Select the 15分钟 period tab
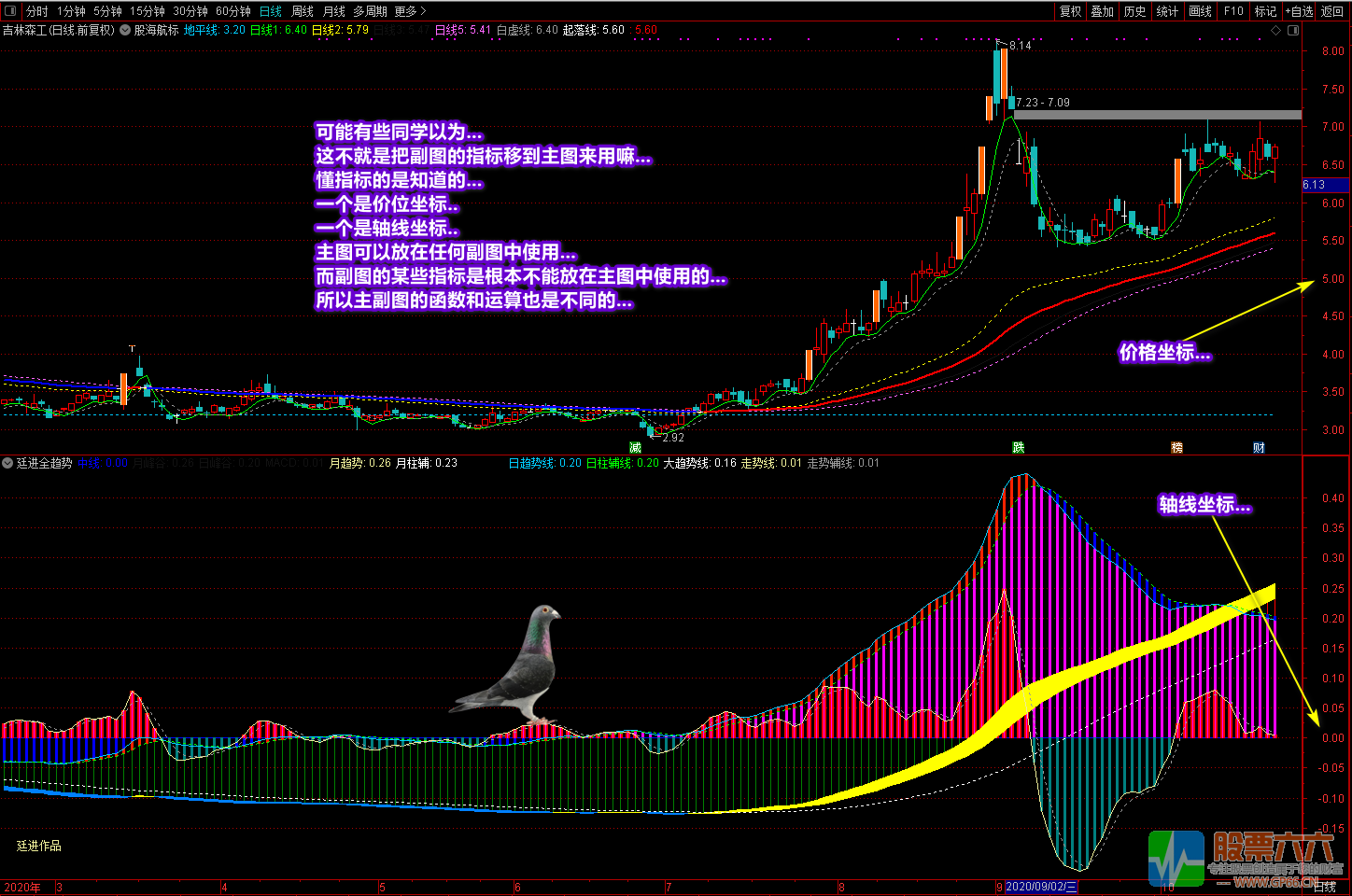This screenshot has width=1352, height=896. pos(147,11)
